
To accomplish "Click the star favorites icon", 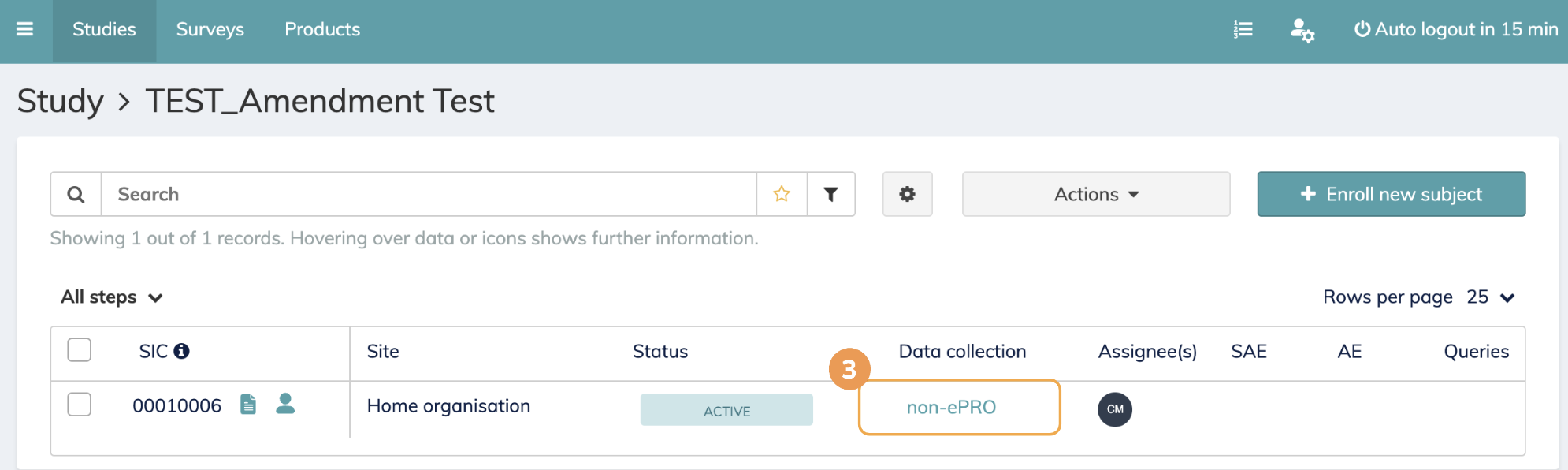I will [x=782, y=194].
